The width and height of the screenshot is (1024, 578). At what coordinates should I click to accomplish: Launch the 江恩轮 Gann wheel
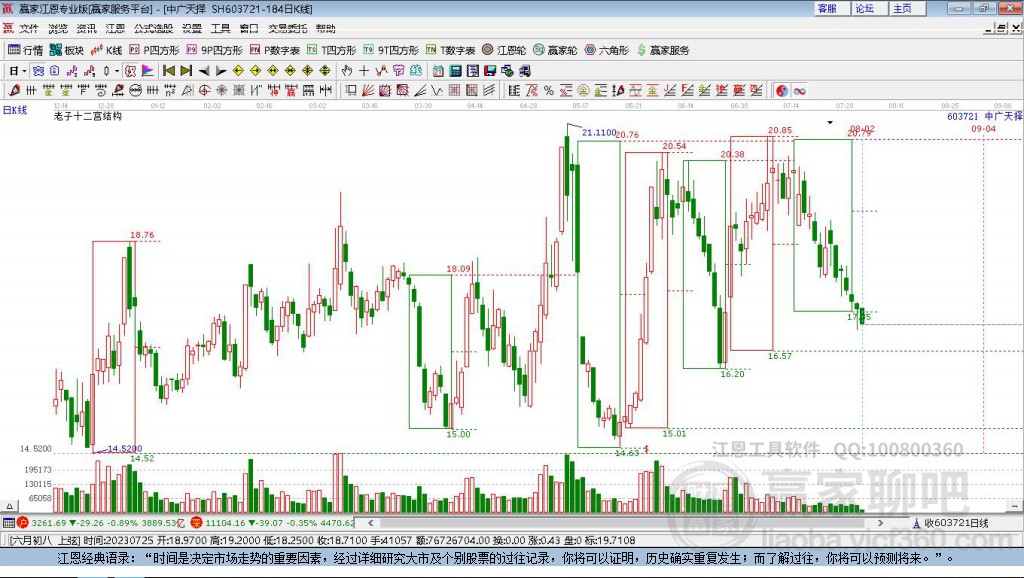pyautogui.click(x=504, y=50)
